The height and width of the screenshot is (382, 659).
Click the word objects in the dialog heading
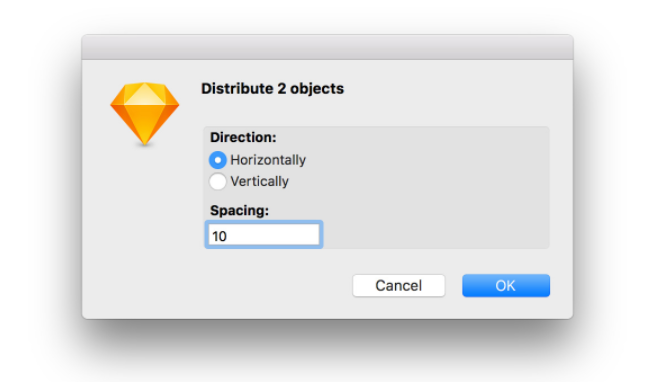pos(317,89)
